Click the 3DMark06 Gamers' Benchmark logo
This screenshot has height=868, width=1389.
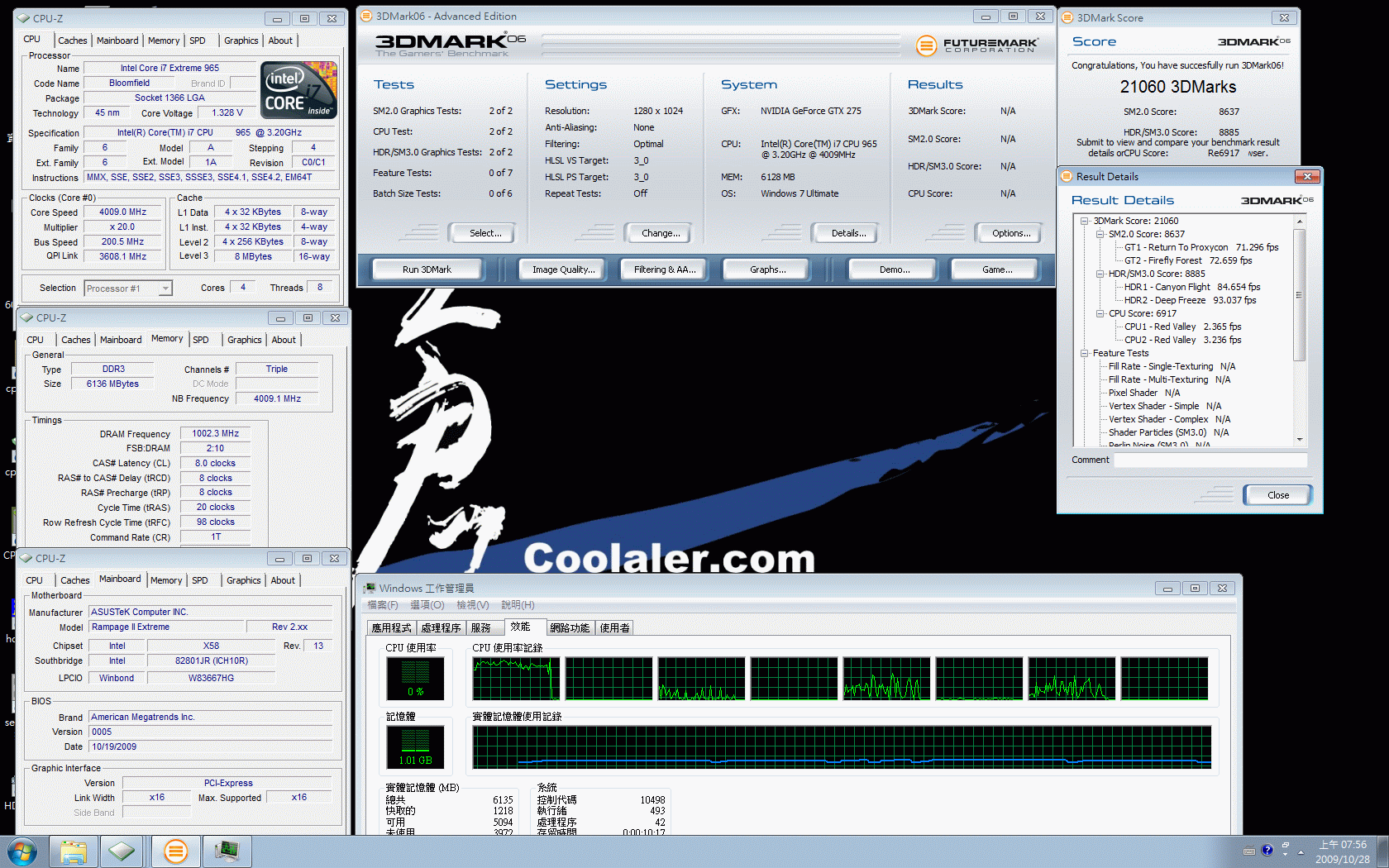coord(450,45)
